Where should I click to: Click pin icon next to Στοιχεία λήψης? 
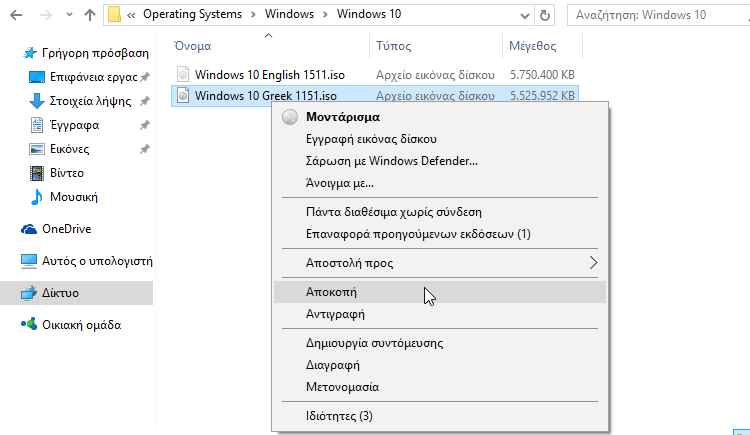pyautogui.click(x=144, y=101)
